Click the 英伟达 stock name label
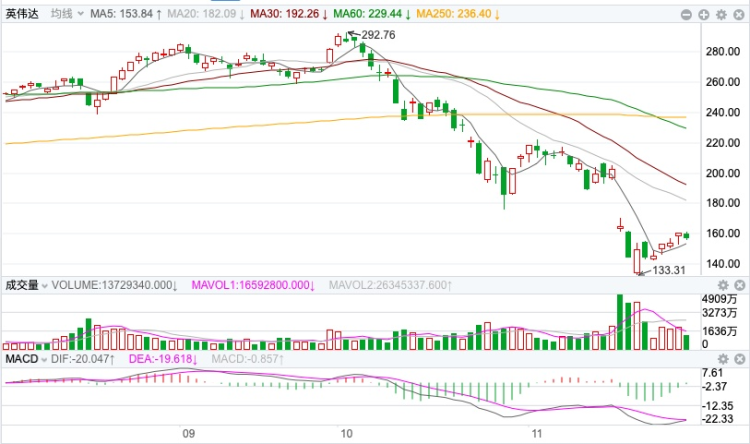This screenshot has width=750, height=444. tap(22, 14)
